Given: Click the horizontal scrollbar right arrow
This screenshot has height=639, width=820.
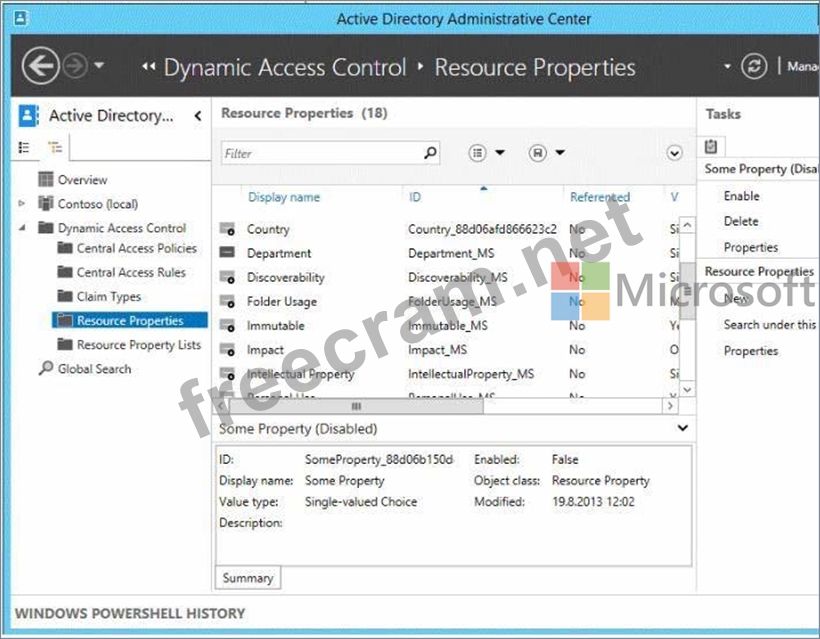Looking at the screenshot, I should 670,406.
